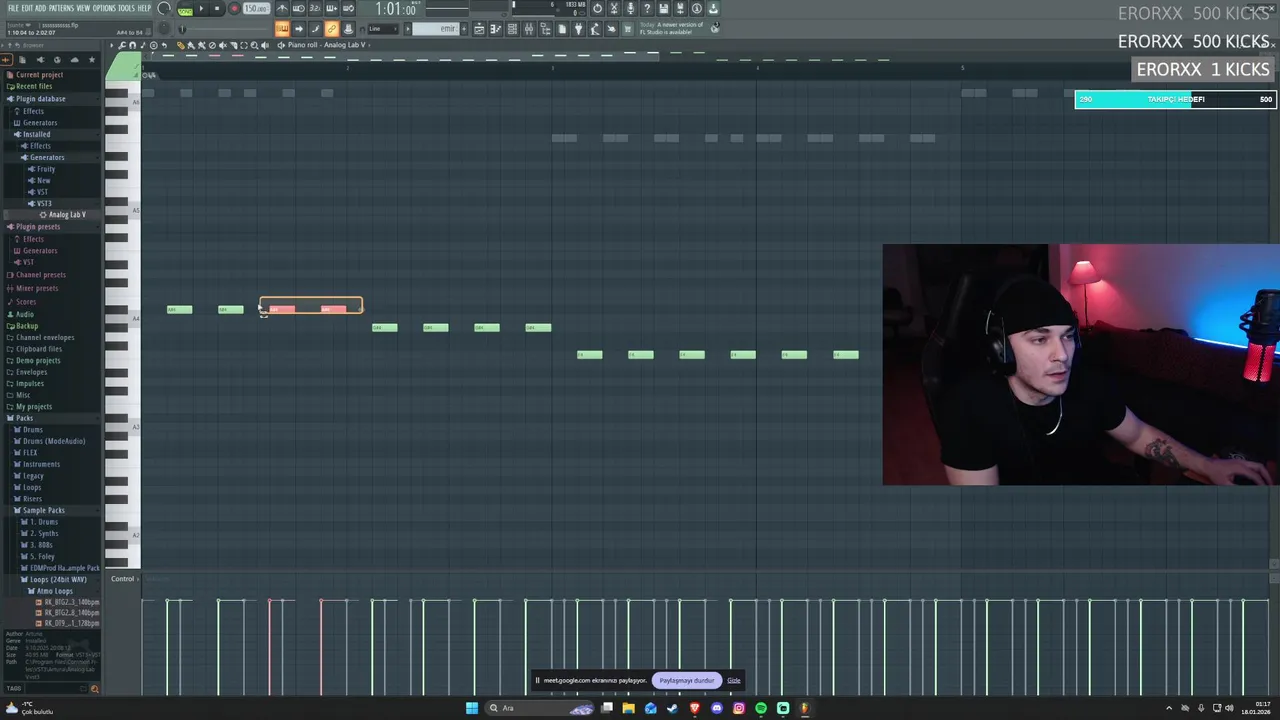Viewport: 1280px width, 720px height.
Task: Click the piano roll playback speaker tool
Action: [265, 45]
